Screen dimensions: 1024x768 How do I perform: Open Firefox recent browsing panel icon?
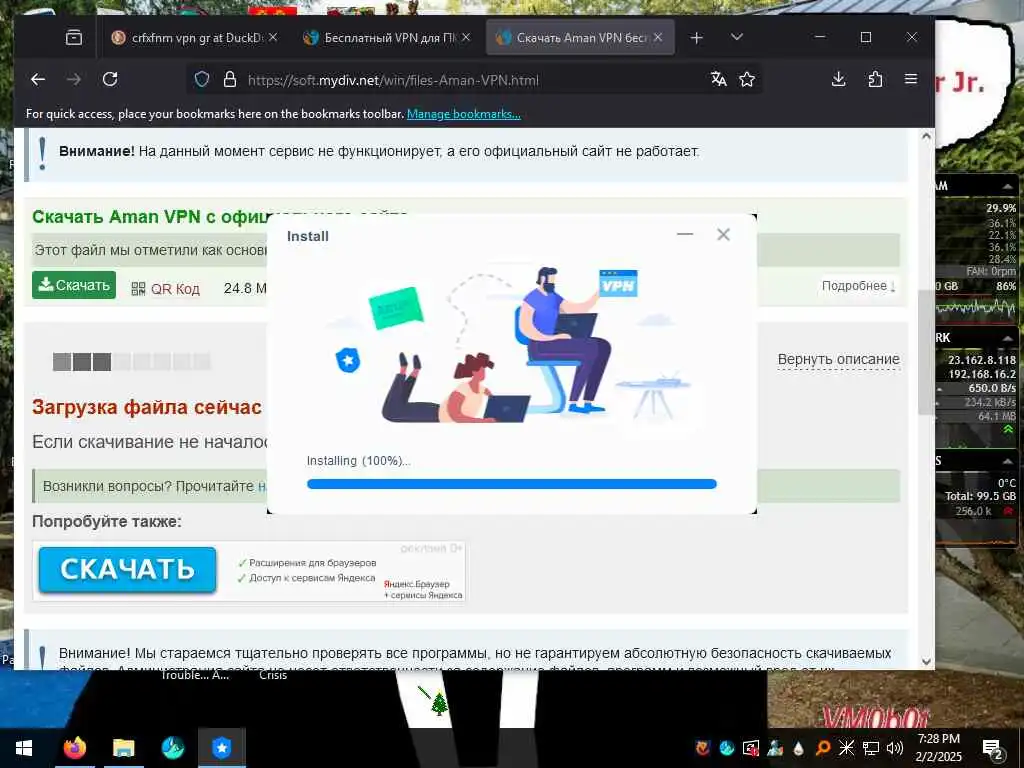click(74, 38)
